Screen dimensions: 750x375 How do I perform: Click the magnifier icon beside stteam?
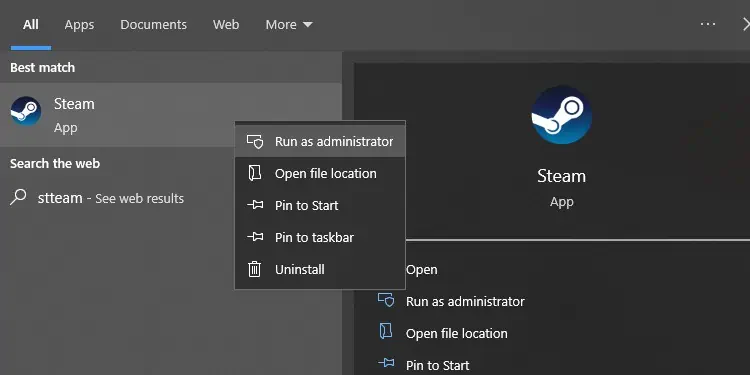(x=18, y=197)
